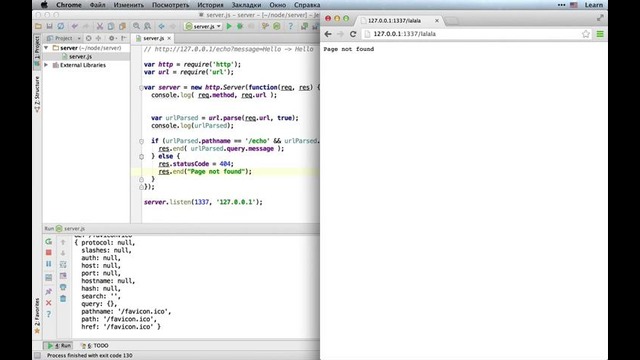This screenshot has width=640, height=360.
Task: Click the green round Node icon in the toolbar
Action: pyautogui.click(x=277, y=26)
